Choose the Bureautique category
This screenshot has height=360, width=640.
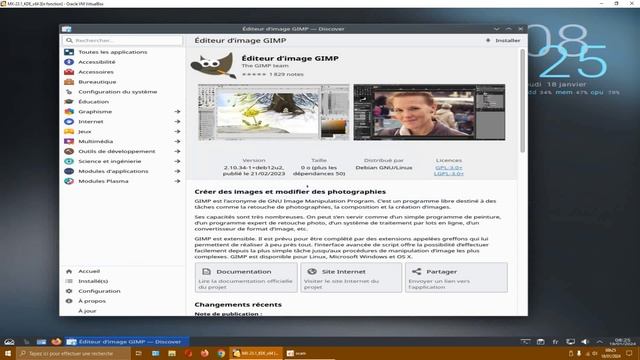coord(122,82)
